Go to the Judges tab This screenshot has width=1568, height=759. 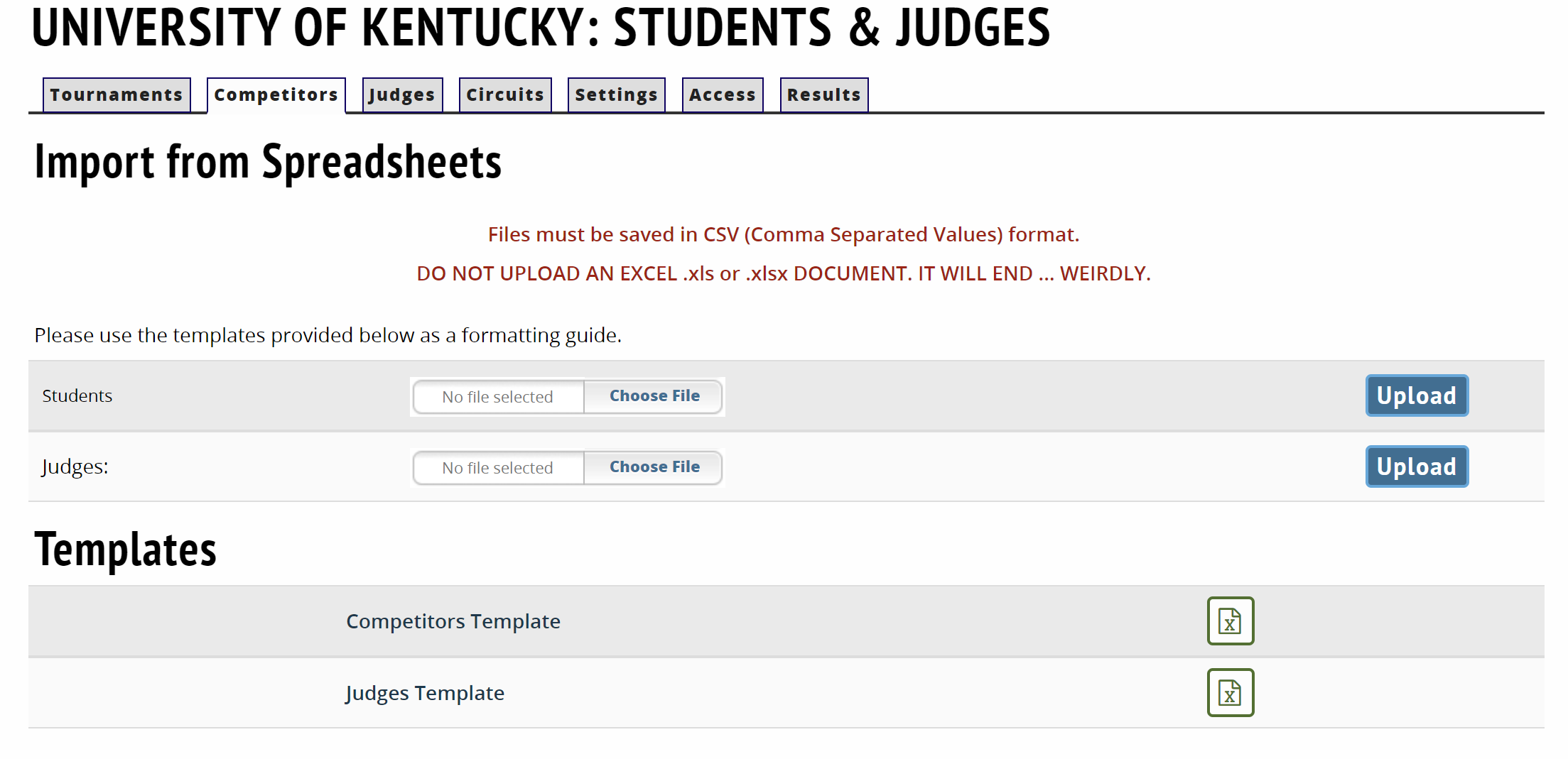coord(402,95)
